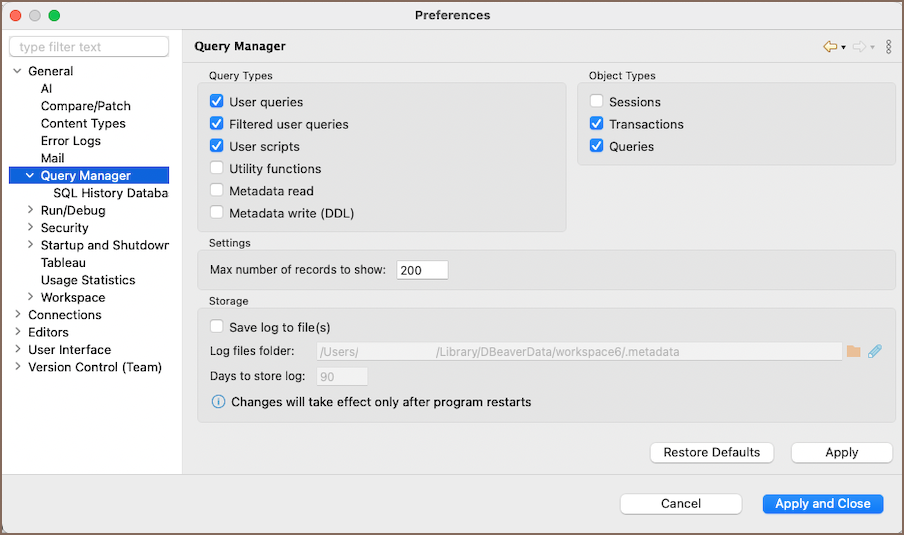Expand the Connections tree node
The width and height of the screenshot is (904, 535).
(x=18, y=315)
